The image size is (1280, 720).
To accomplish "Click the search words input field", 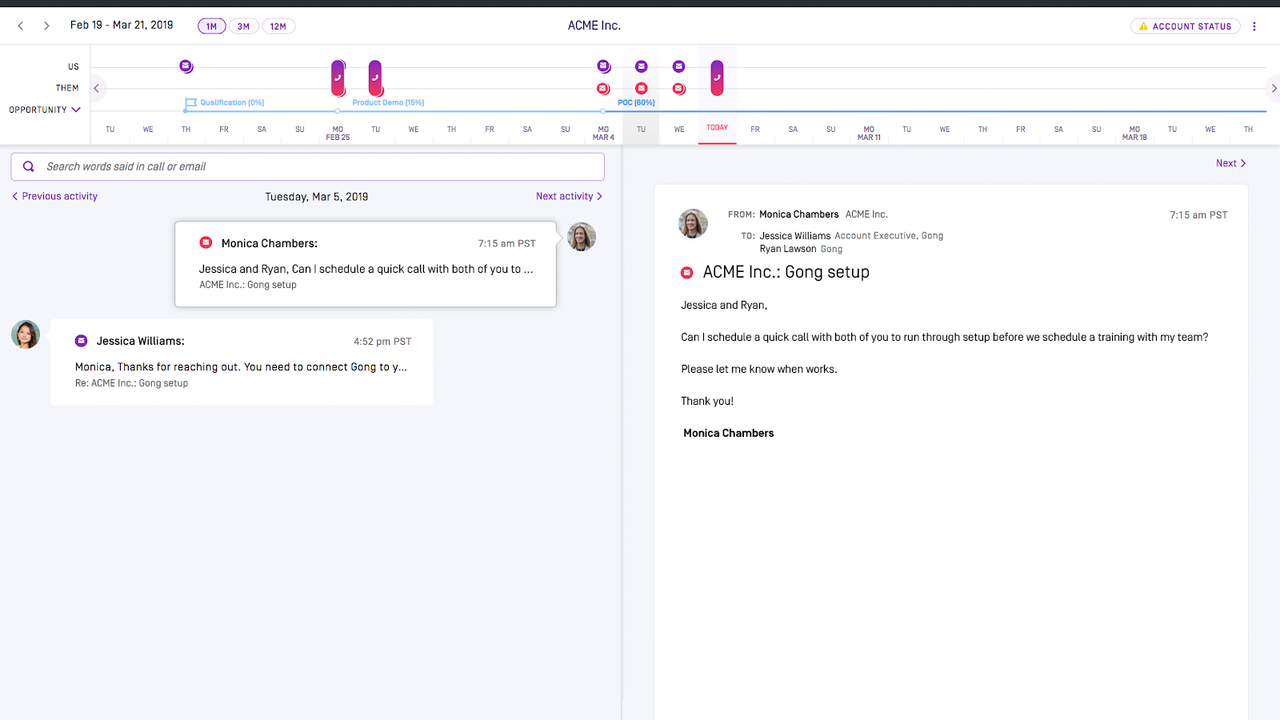I will [x=308, y=166].
